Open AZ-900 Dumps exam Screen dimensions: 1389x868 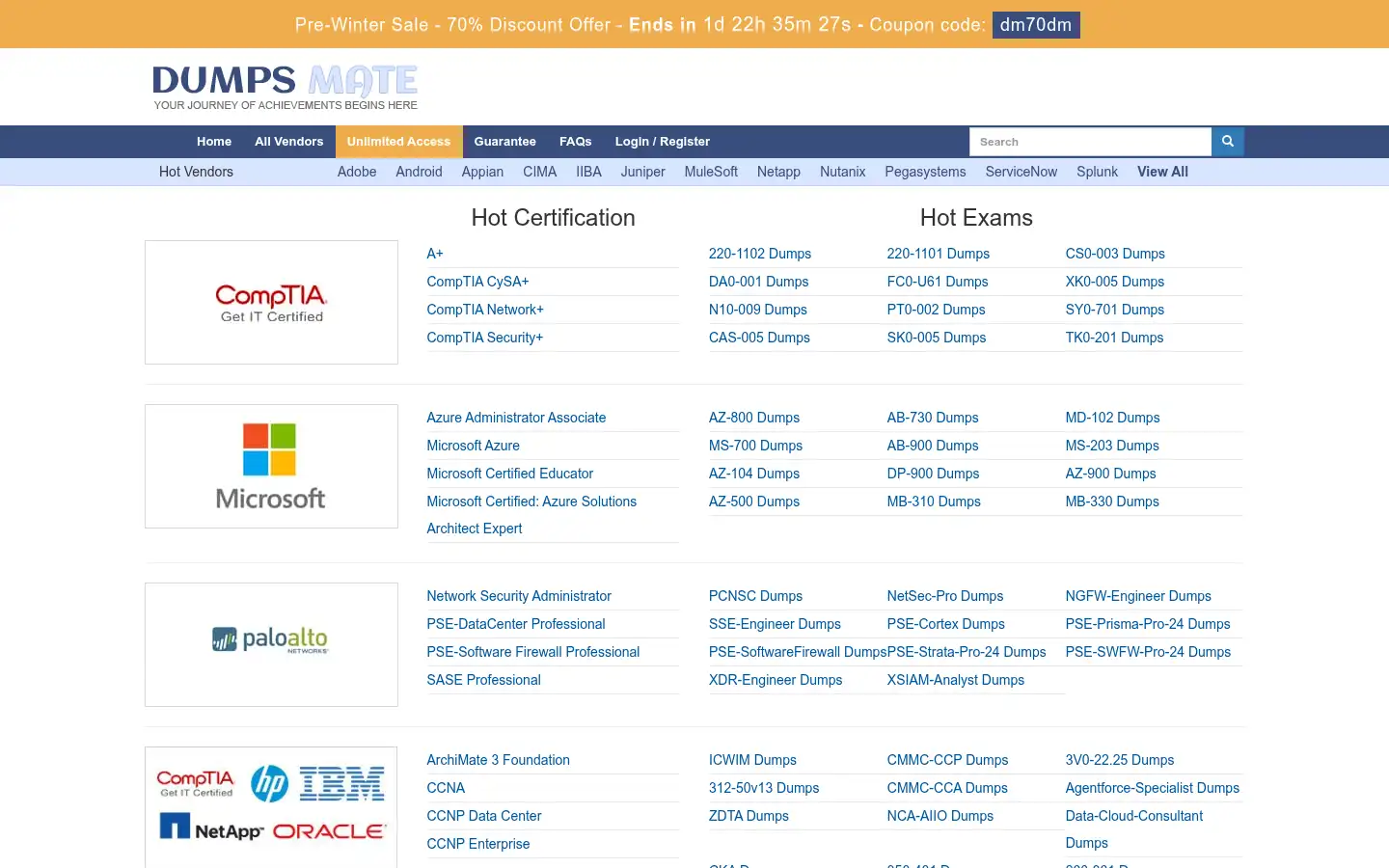[x=1110, y=474]
